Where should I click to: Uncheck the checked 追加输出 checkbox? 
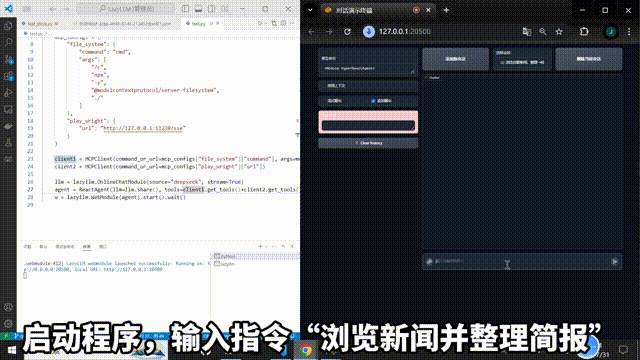373,101
